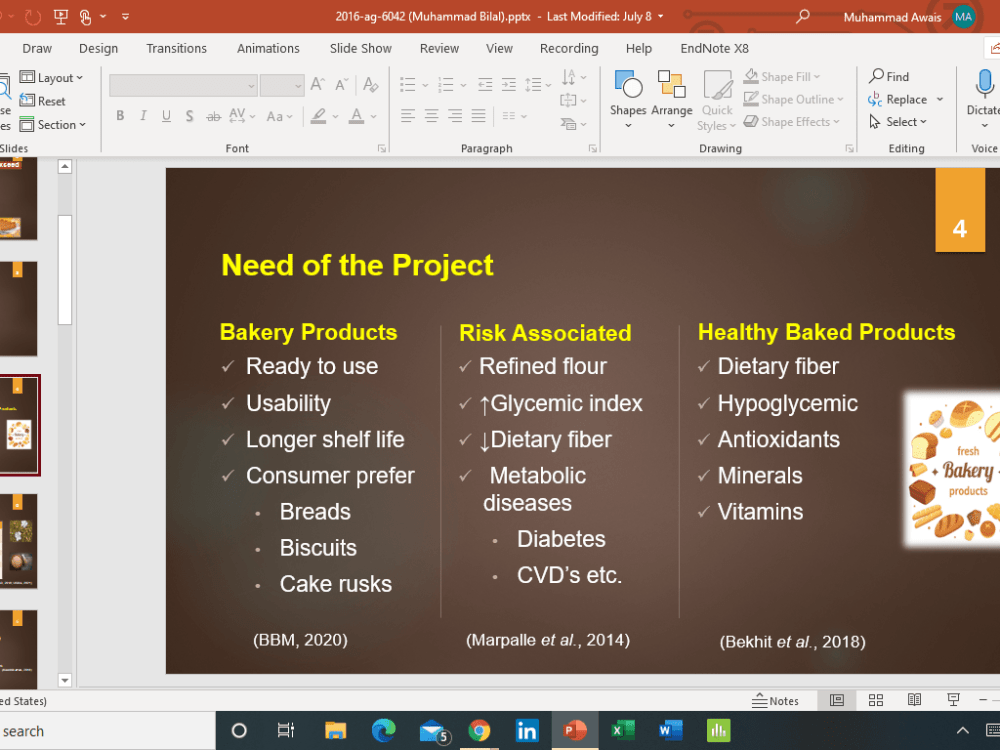Screen dimensions: 1000x750
Task: Open font name combo box
Action: 183,85
